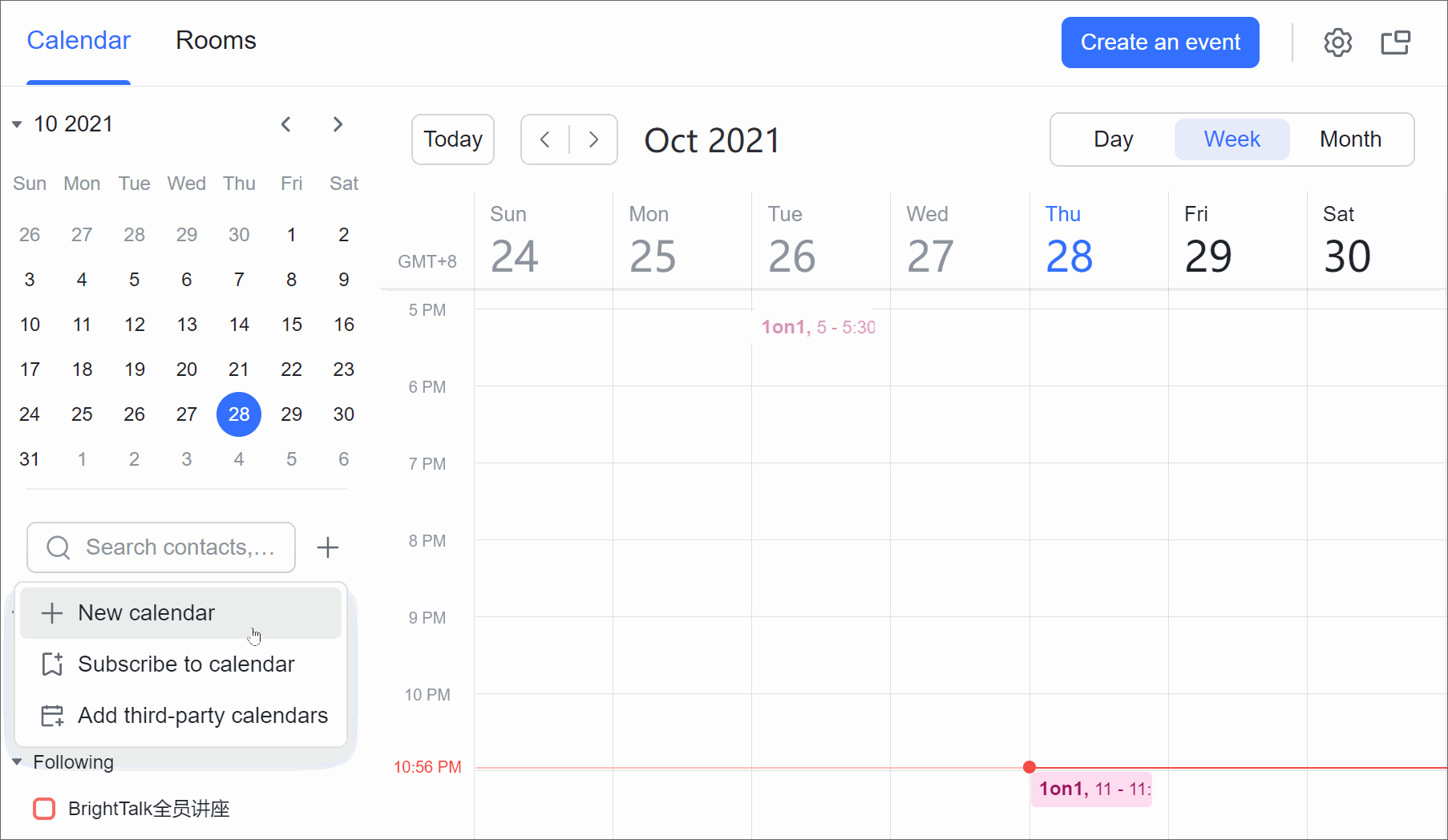Expand the 10 2021 month dropdown

click(x=17, y=124)
